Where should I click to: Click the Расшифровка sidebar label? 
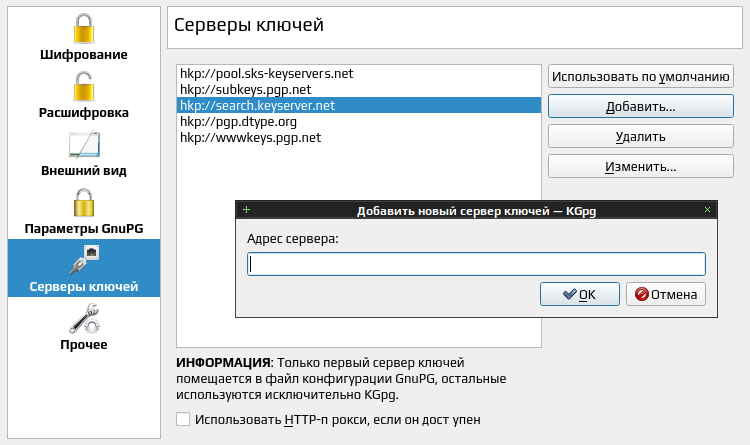pos(84,112)
